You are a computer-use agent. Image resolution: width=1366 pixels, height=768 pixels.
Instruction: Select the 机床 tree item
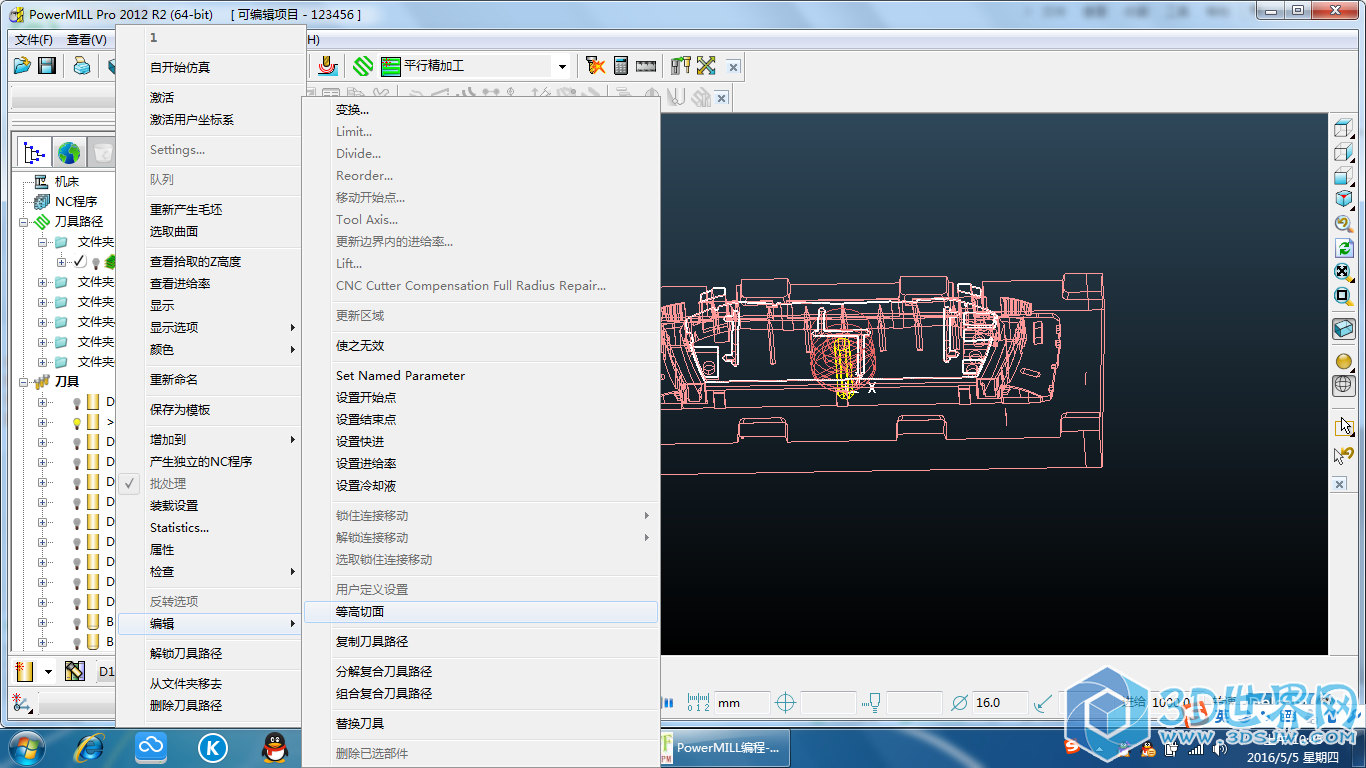tap(66, 182)
